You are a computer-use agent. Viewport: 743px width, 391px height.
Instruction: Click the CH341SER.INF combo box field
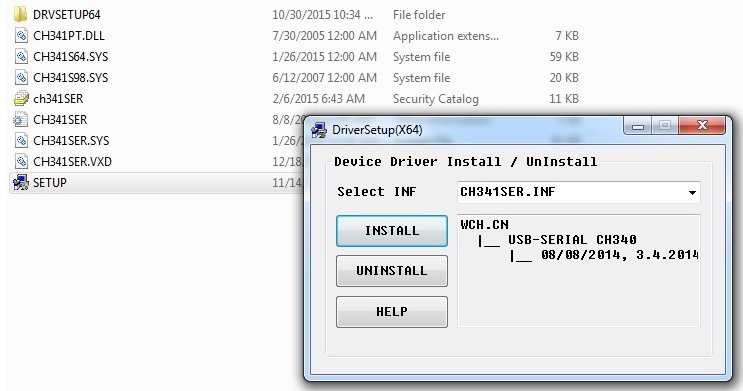tap(578, 192)
